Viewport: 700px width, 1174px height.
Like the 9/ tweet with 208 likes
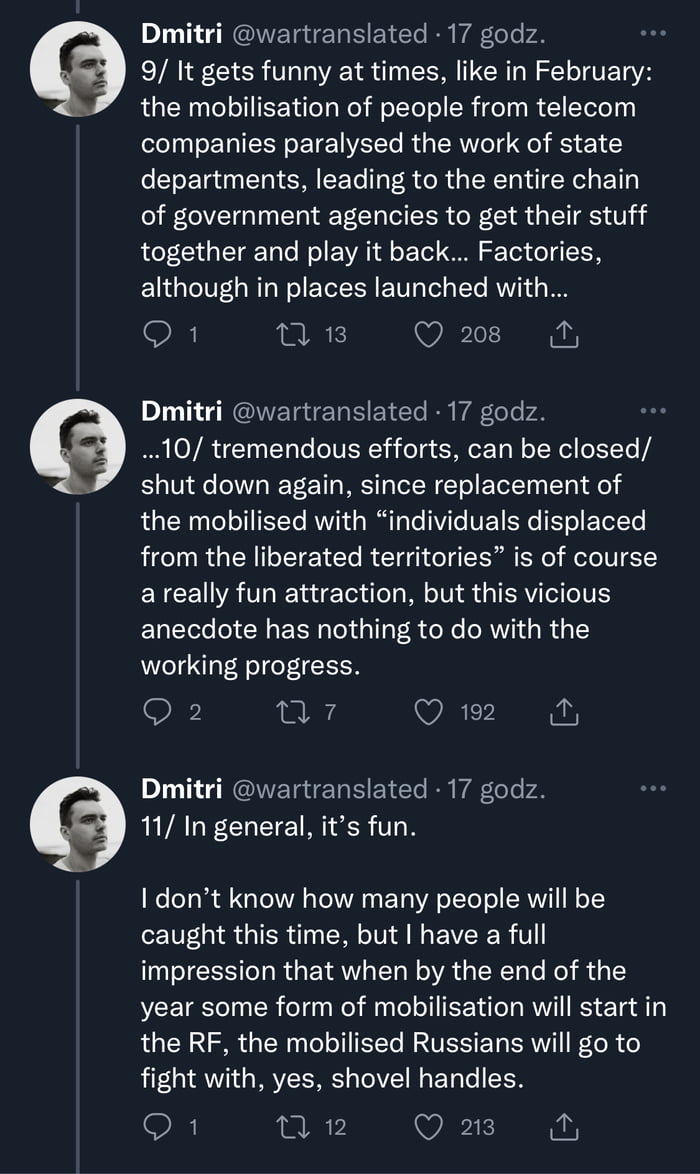coord(431,335)
